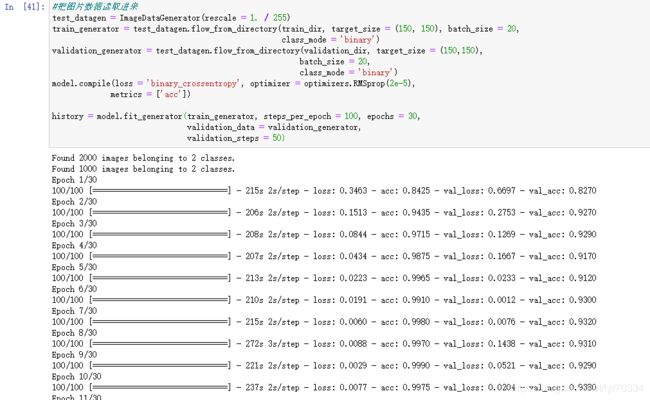
Task: Click the 'Found 1000 images' output line
Action: (144, 169)
